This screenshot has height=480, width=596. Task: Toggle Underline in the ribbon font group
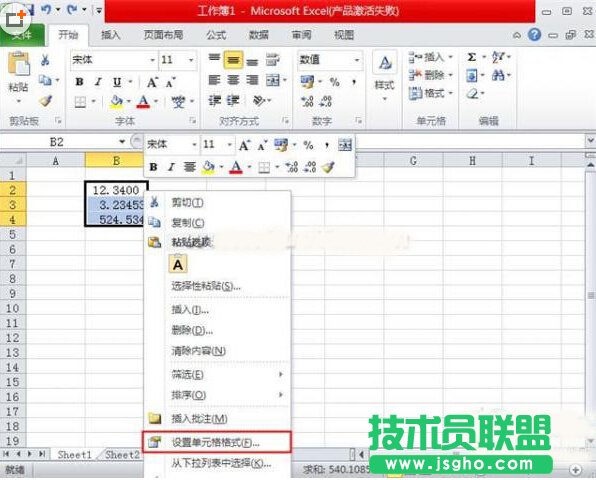[x=117, y=82]
